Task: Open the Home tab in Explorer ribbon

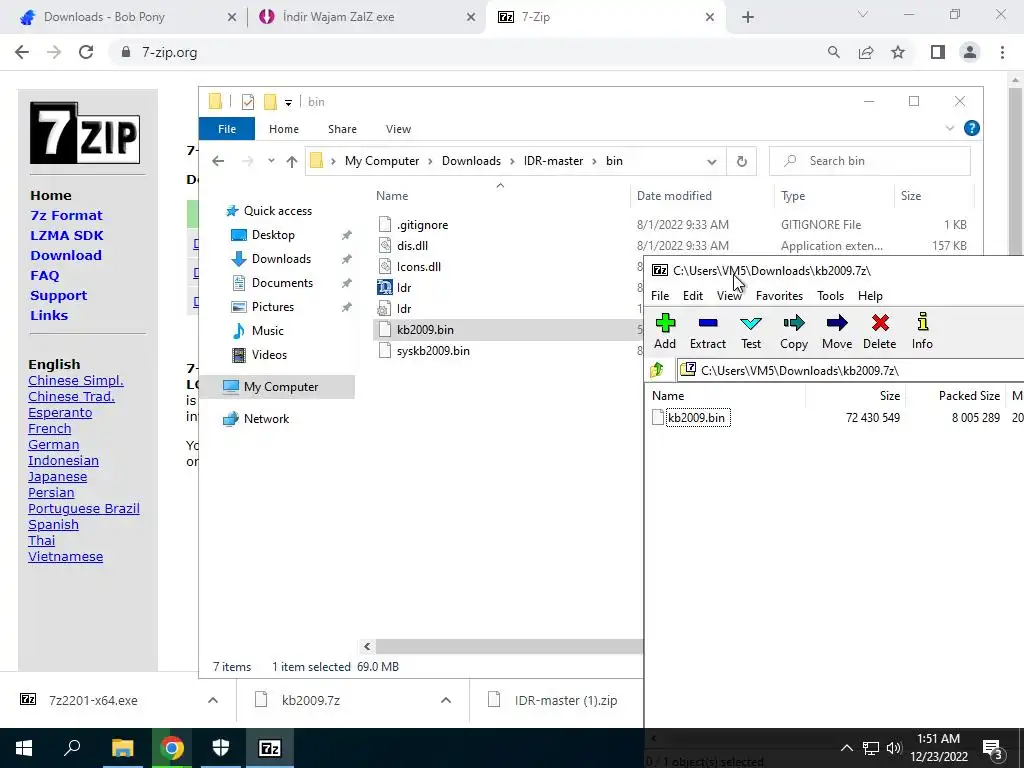Action: [x=283, y=129]
